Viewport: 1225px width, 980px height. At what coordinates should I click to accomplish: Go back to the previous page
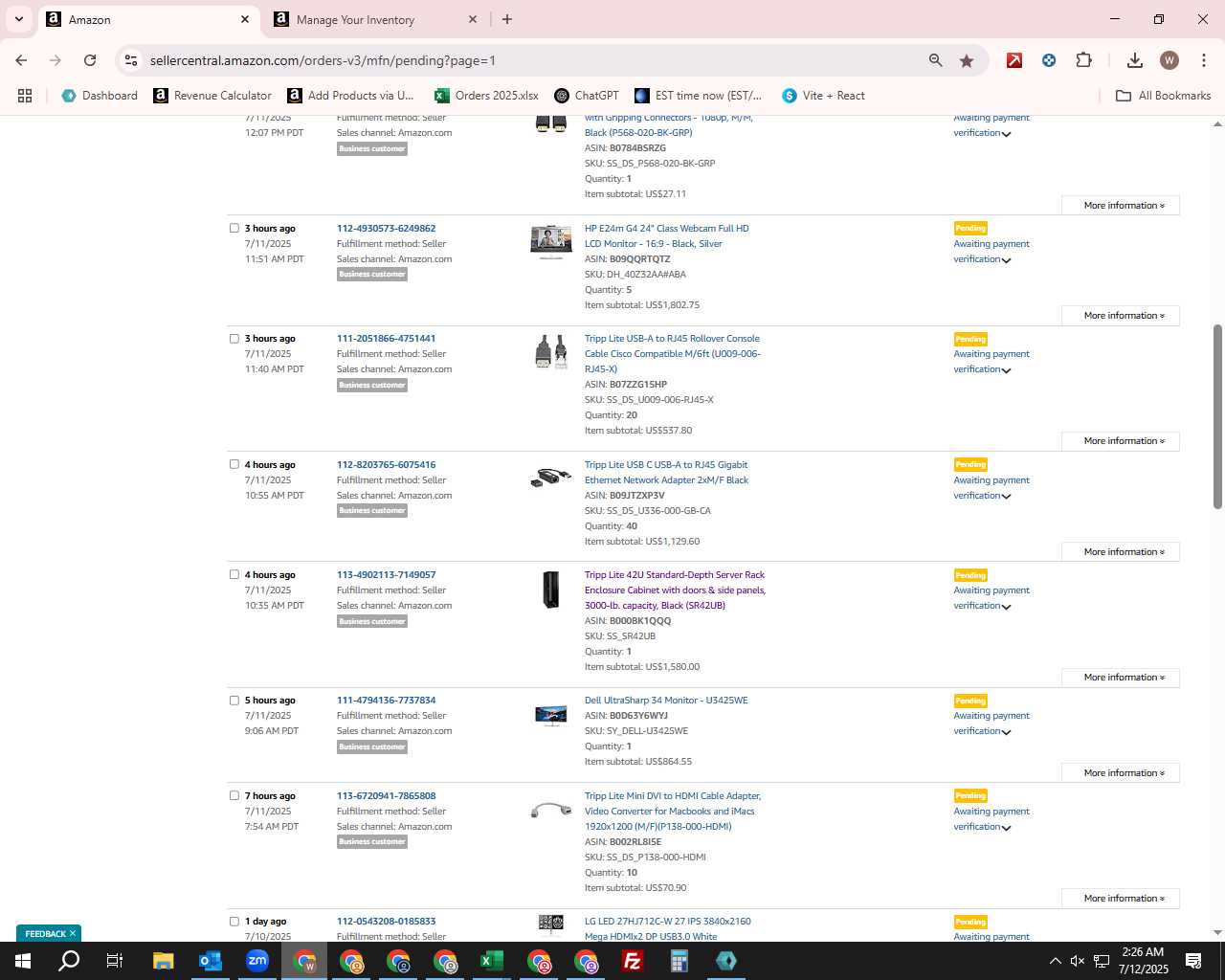point(21,60)
